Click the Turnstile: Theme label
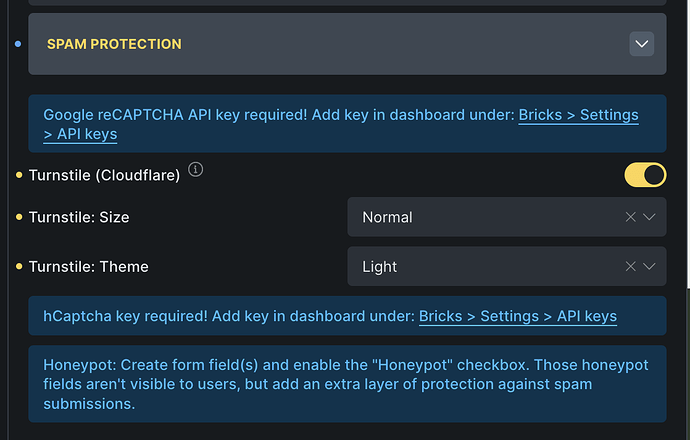 click(88, 267)
